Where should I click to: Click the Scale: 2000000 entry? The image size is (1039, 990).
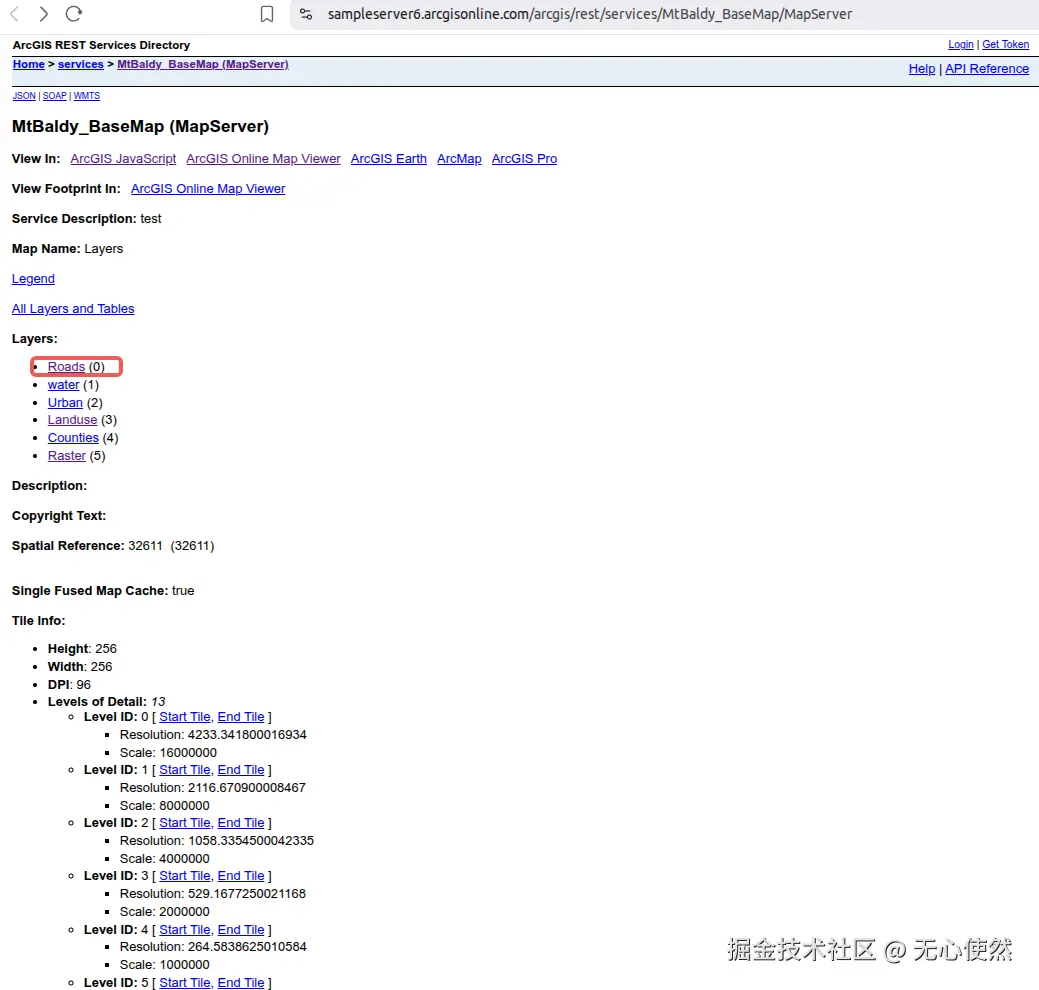click(x=164, y=912)
